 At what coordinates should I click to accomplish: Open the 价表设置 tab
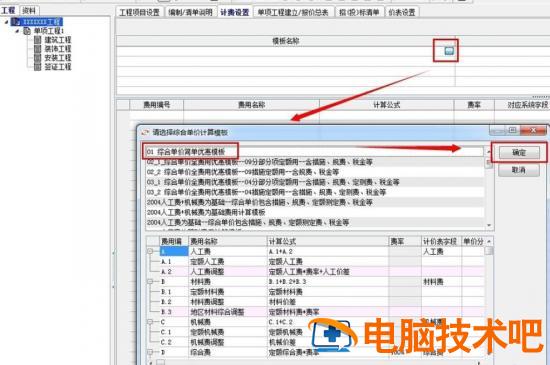[x=402, y=12]
